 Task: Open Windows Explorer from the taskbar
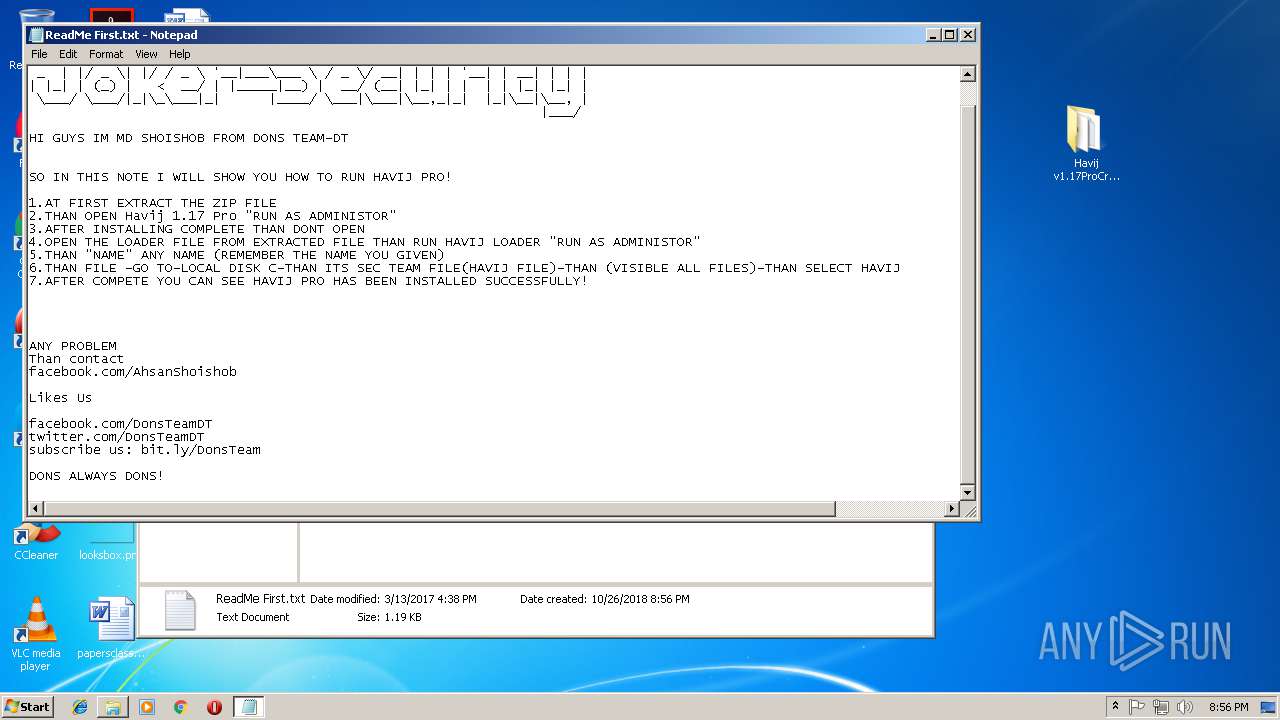click(x=113, y=707)
